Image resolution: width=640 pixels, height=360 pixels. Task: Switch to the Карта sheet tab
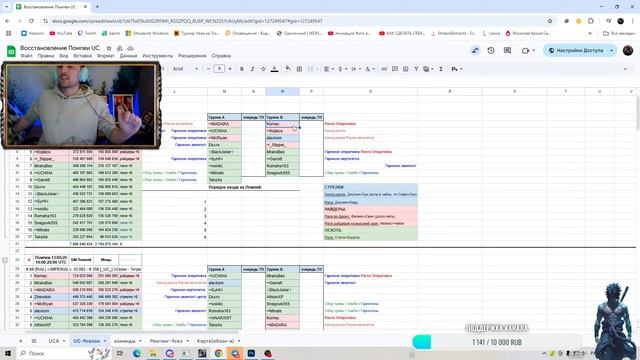tap(216, 341)
